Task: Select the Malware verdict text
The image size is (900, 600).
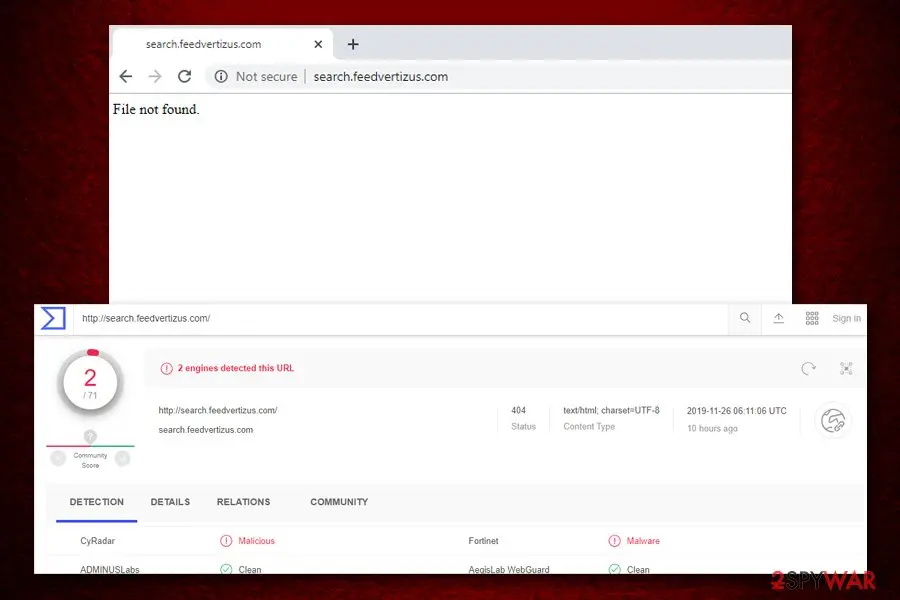Action: pyautogui.click(x=643, y=541)
